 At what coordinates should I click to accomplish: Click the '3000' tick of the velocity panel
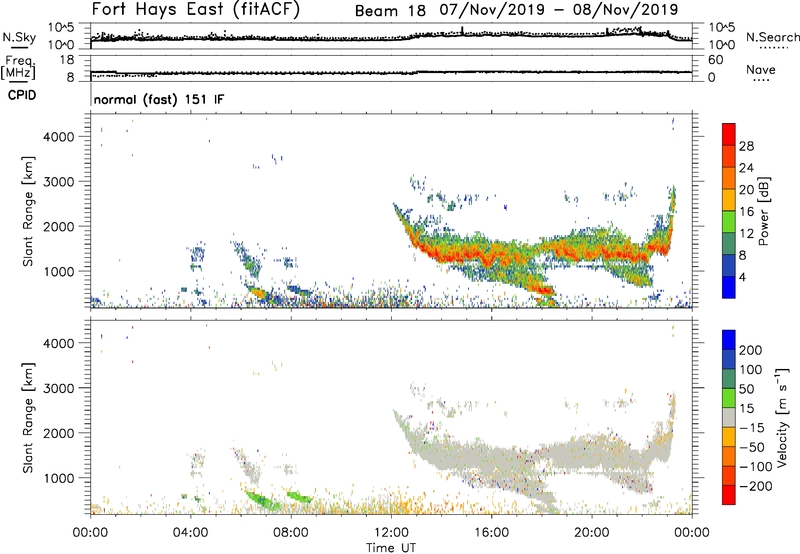click(59, 388)
